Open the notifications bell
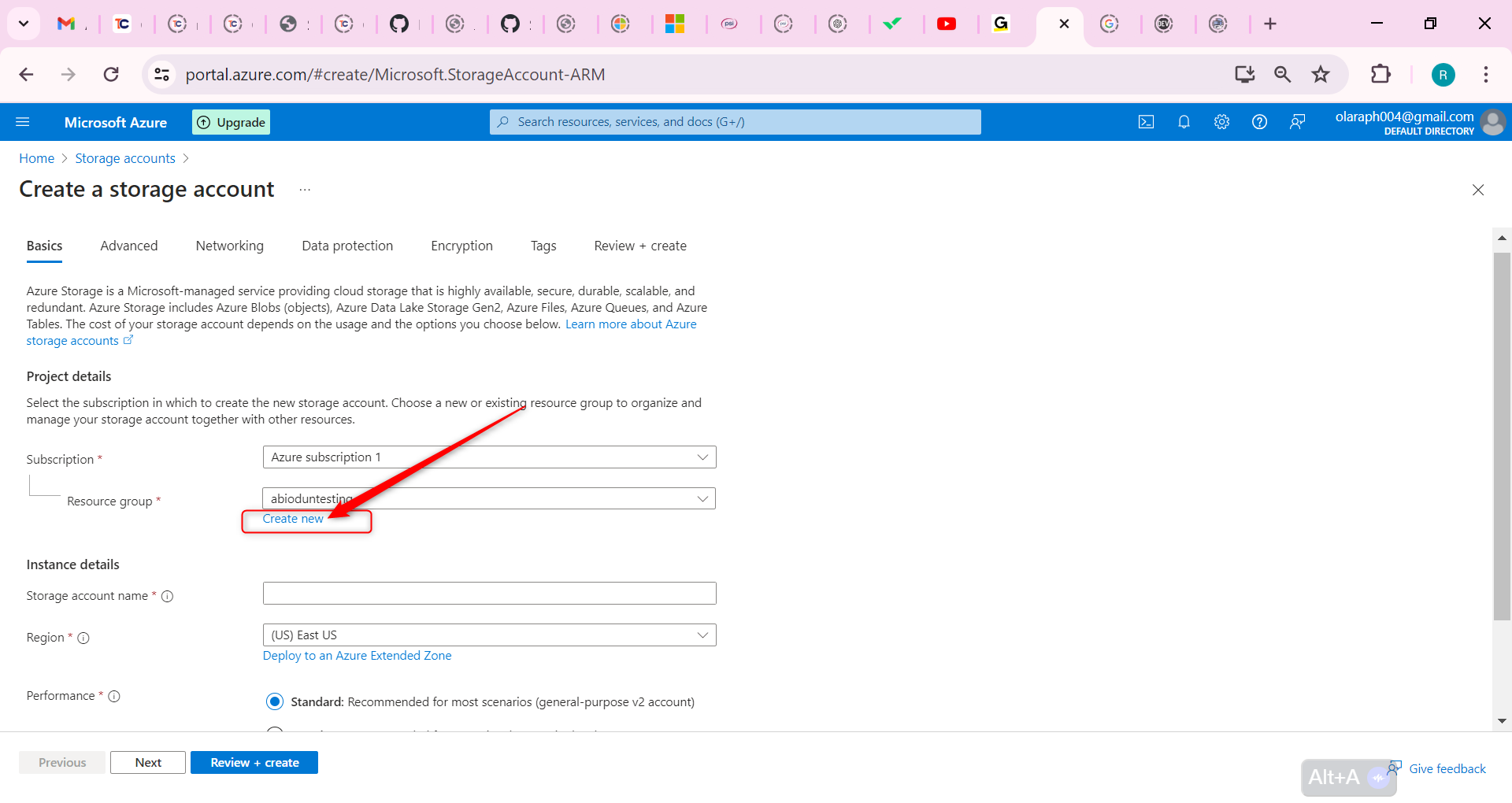 [1184, 122]
